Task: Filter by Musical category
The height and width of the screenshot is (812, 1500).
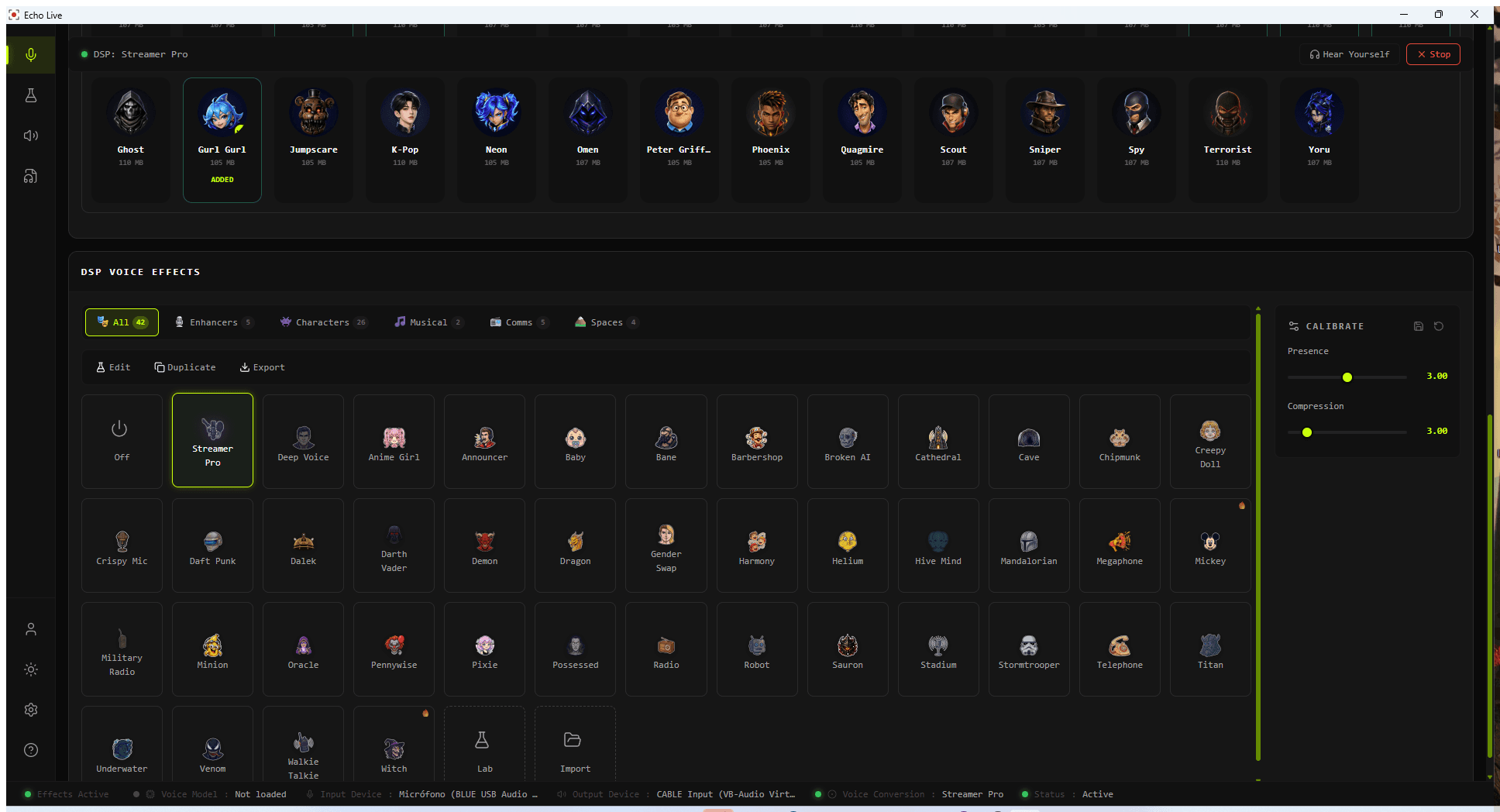Action: [428, 322]
